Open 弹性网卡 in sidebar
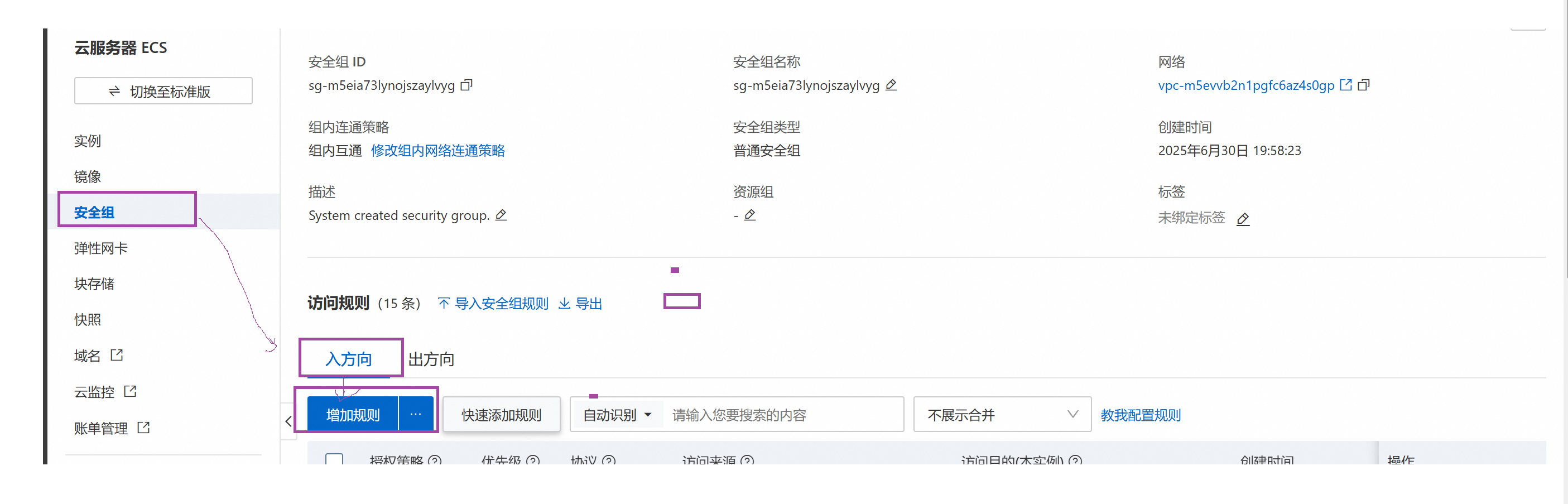This screenshot has width=1568, height=504. coord(101,248)
